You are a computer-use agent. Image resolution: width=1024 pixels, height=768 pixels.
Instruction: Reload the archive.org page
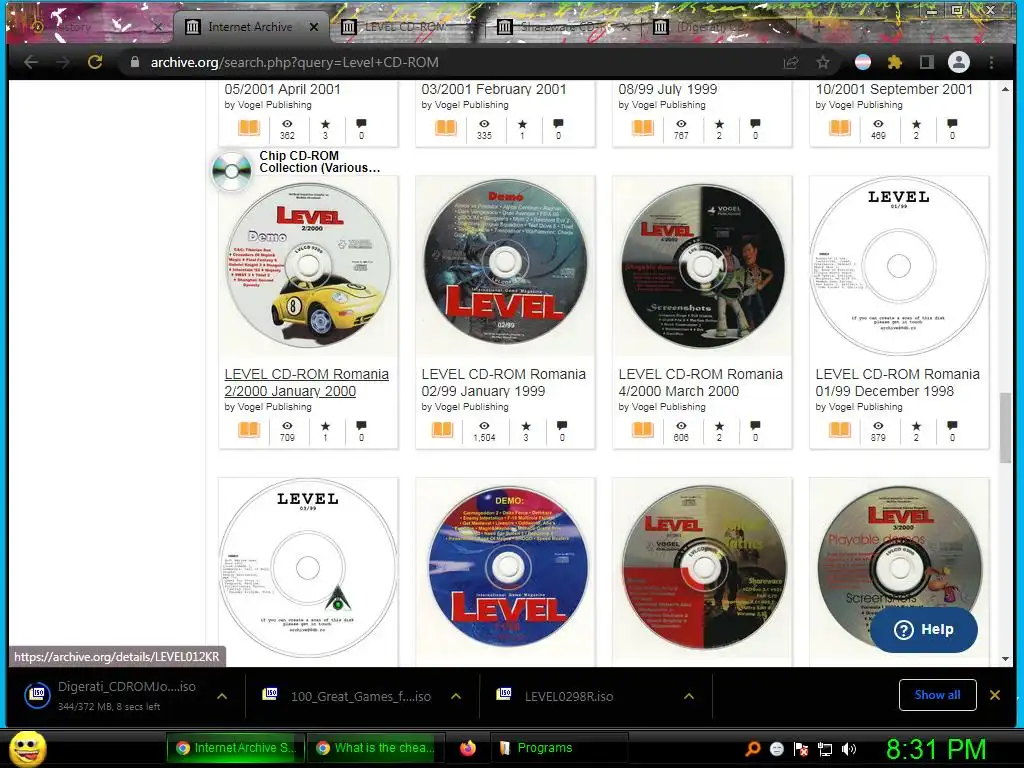click(95, 62)
